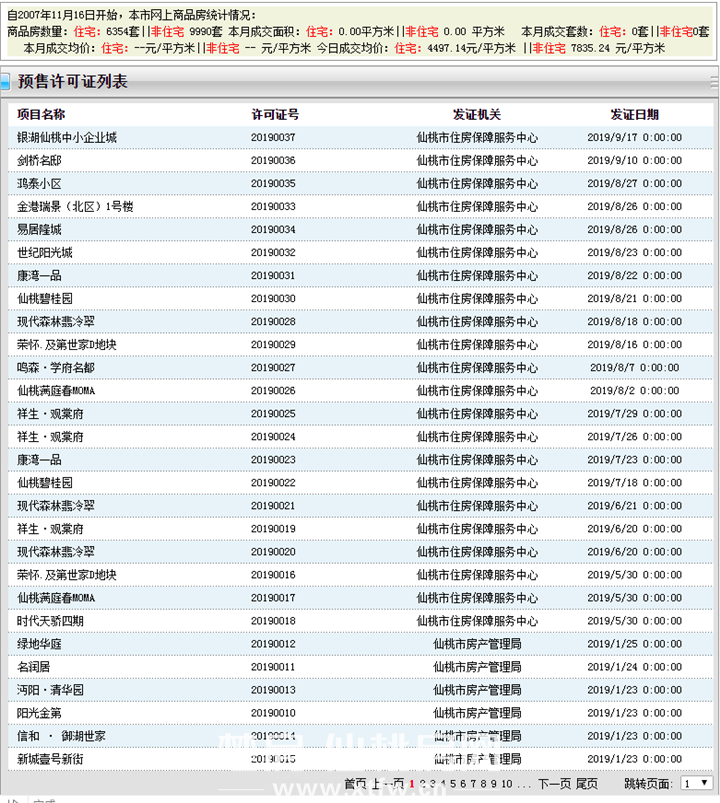Click non-residential price 7835.24 元/平方米

pos(618,48)
